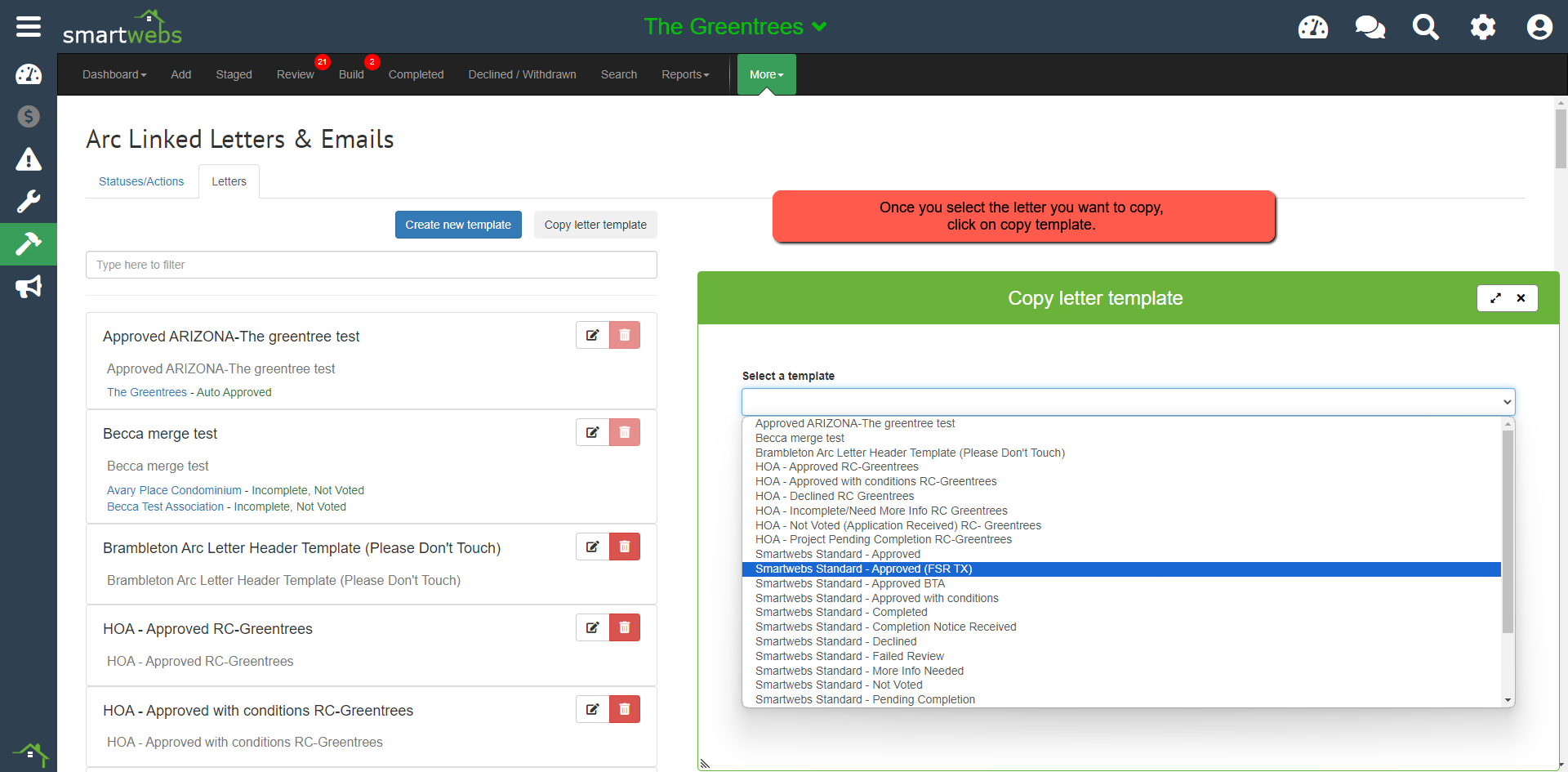
Task: Click the template dropdown list scrollbar
Action: pyautogui.click(x=1508, y=531)
